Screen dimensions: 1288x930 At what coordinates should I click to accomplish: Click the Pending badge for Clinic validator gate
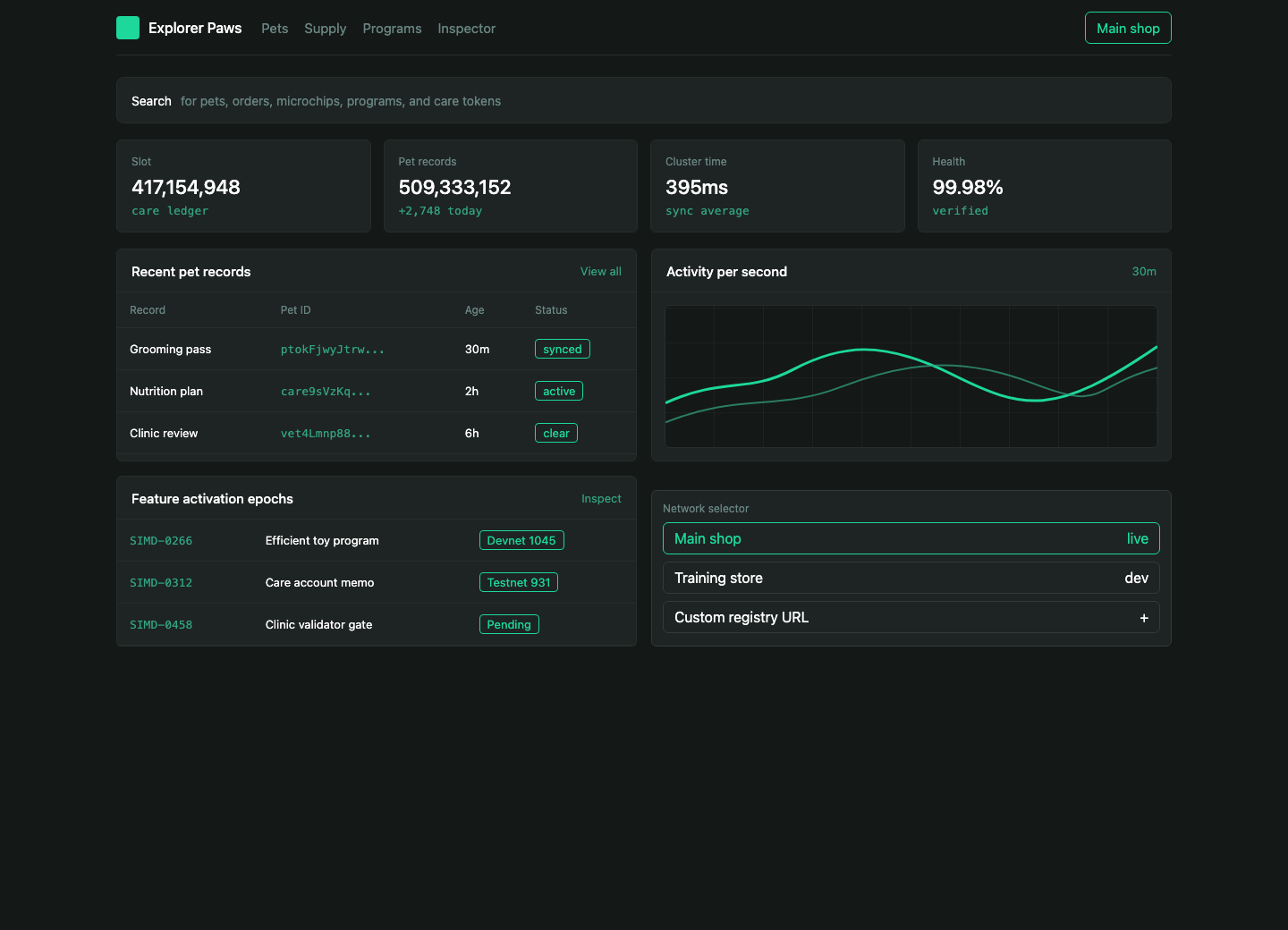(x=509, y=624)
